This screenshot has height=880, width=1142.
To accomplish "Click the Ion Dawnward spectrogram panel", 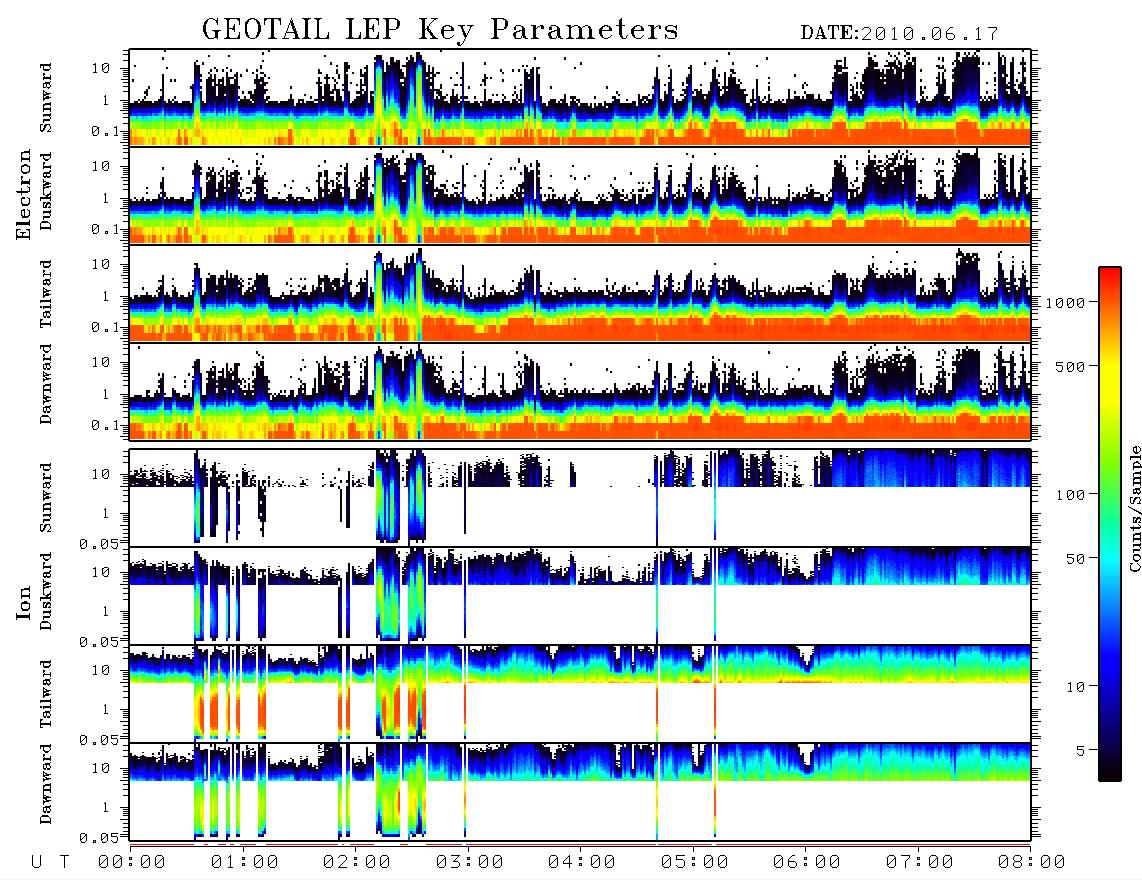I will pyautogui.click(x=580, y=791).
